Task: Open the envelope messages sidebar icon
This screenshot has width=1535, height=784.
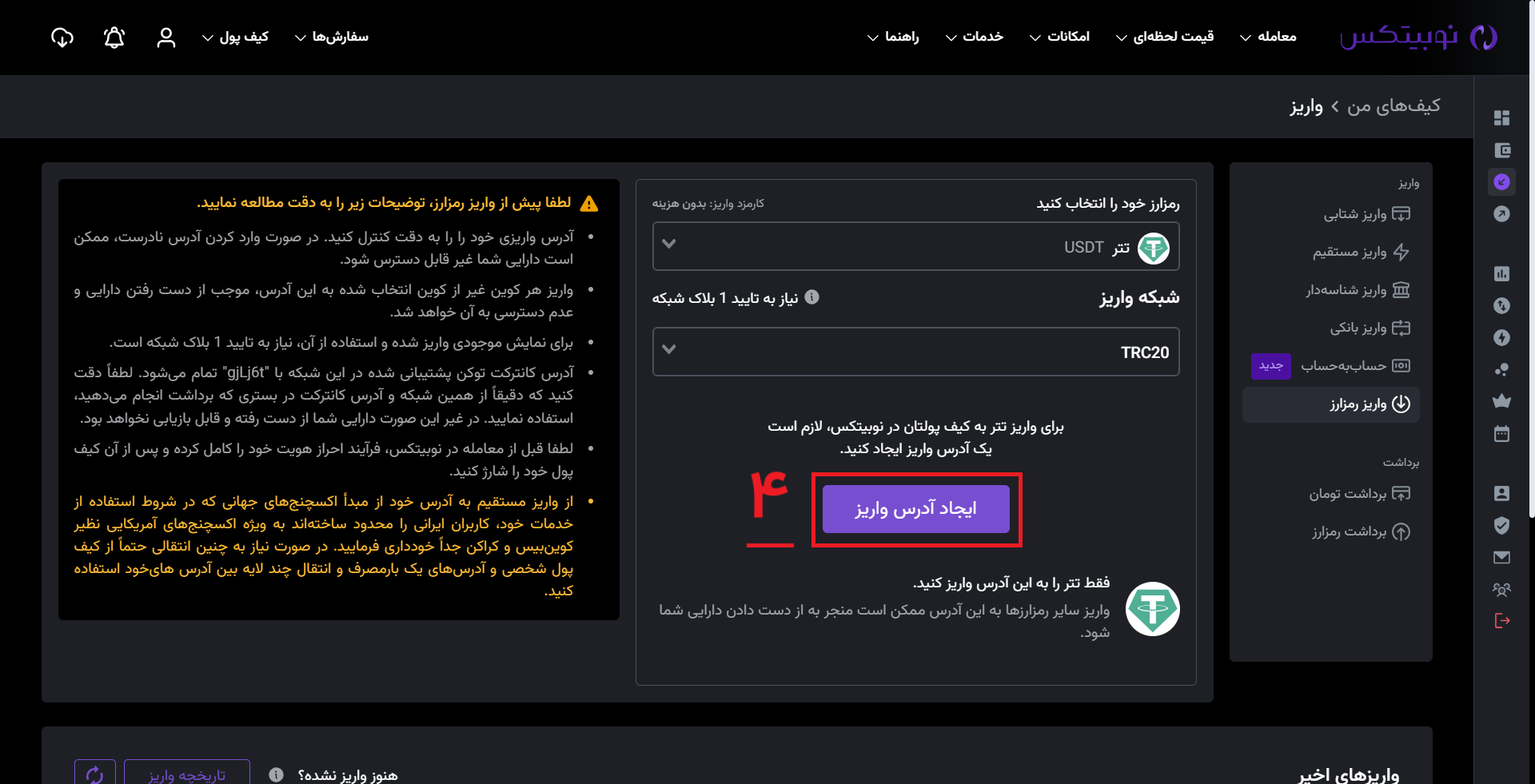Action: [1501, 557]
